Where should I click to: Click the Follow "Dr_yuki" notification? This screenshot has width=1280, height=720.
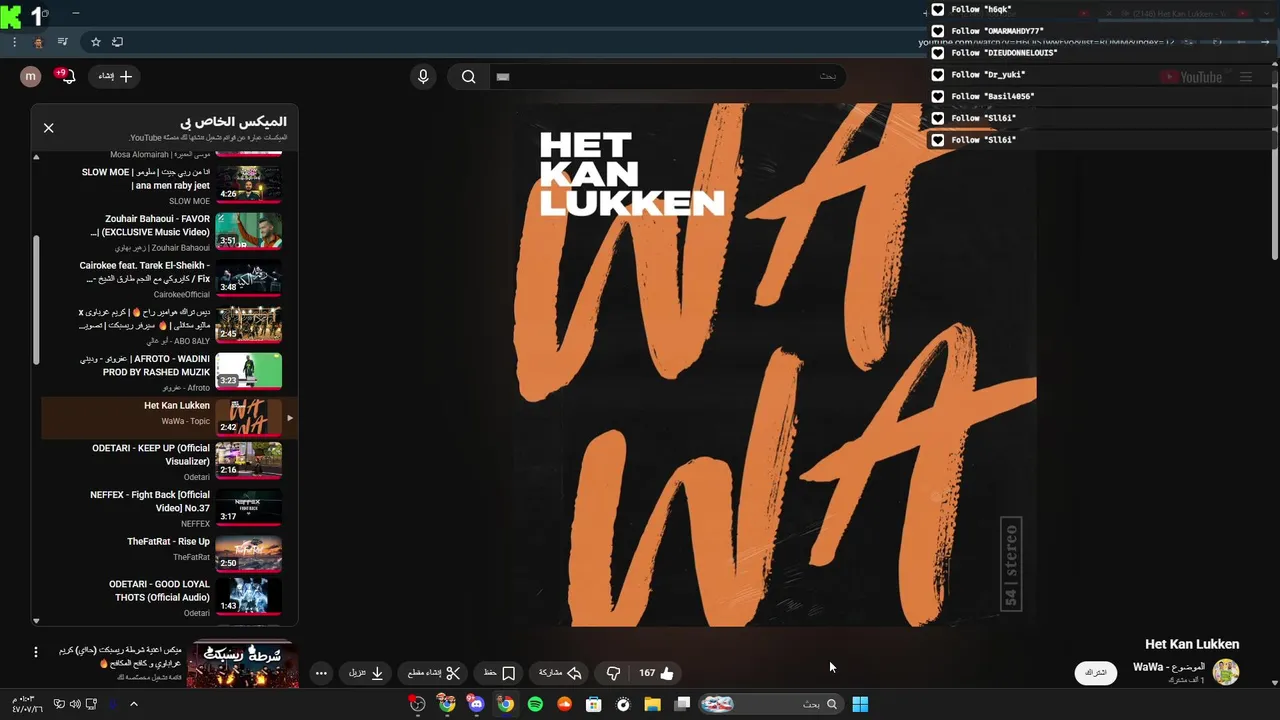[x=1102, y=75]
